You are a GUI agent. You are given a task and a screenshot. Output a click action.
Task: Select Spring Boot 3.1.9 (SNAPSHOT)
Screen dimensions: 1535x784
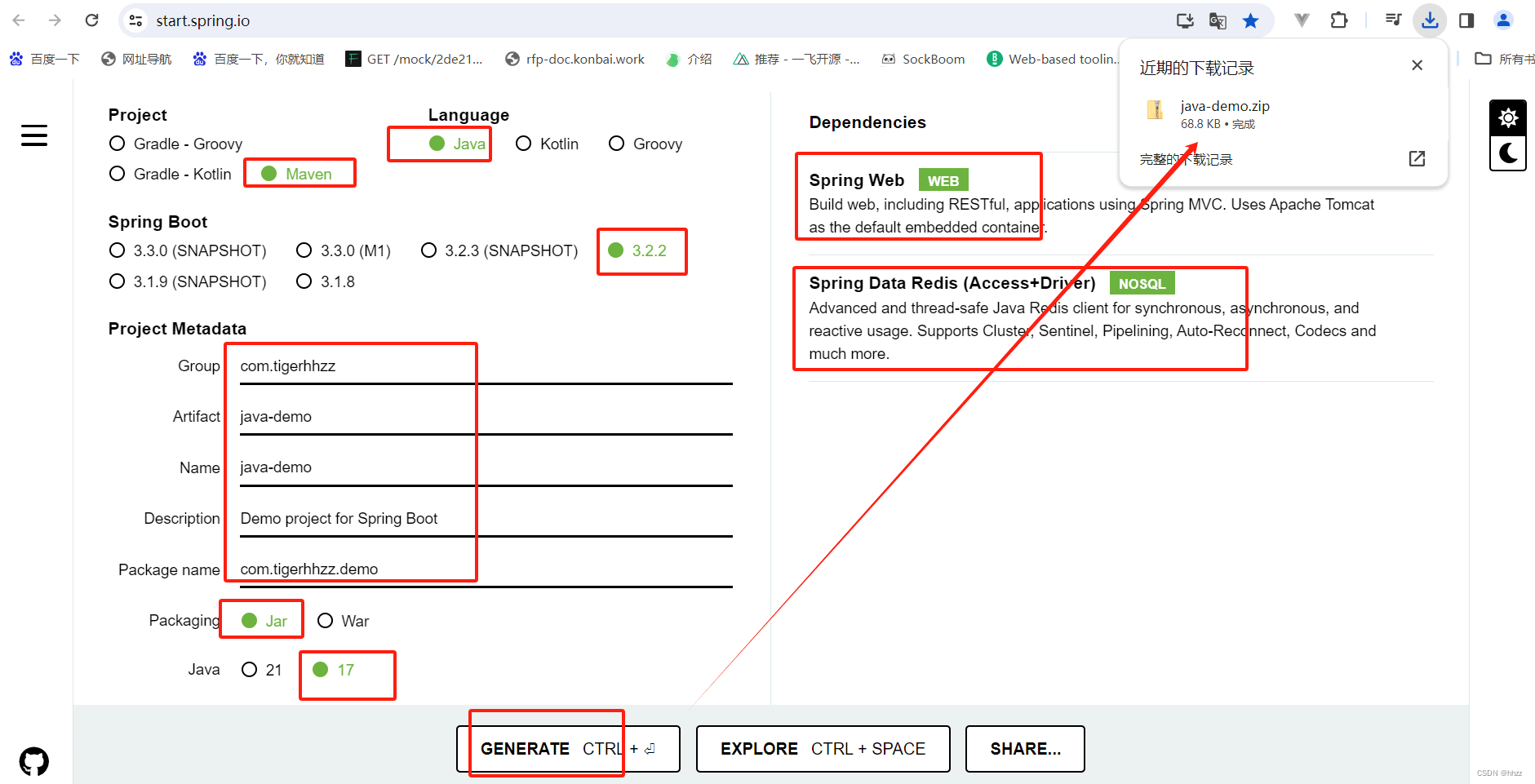click(x=188, y=281)
